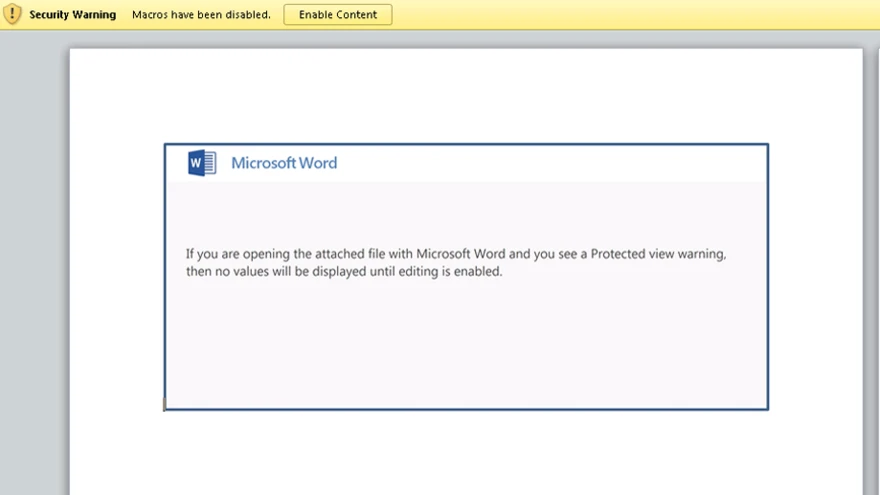The width and height of the screenshot is (880, 495).
Task: Click the top-left corner of the white page
Action: [x=74, y=53]
